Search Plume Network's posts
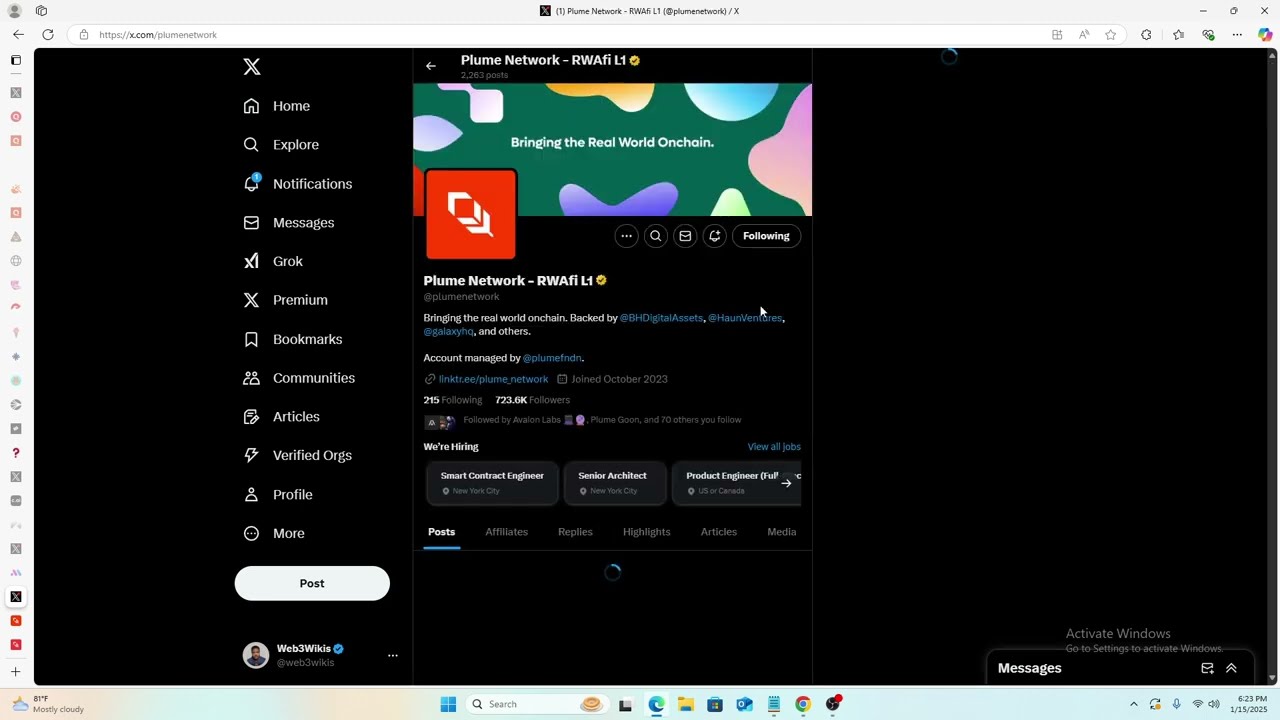This screenshot has width=1280, height=720. tap(656, 236)
